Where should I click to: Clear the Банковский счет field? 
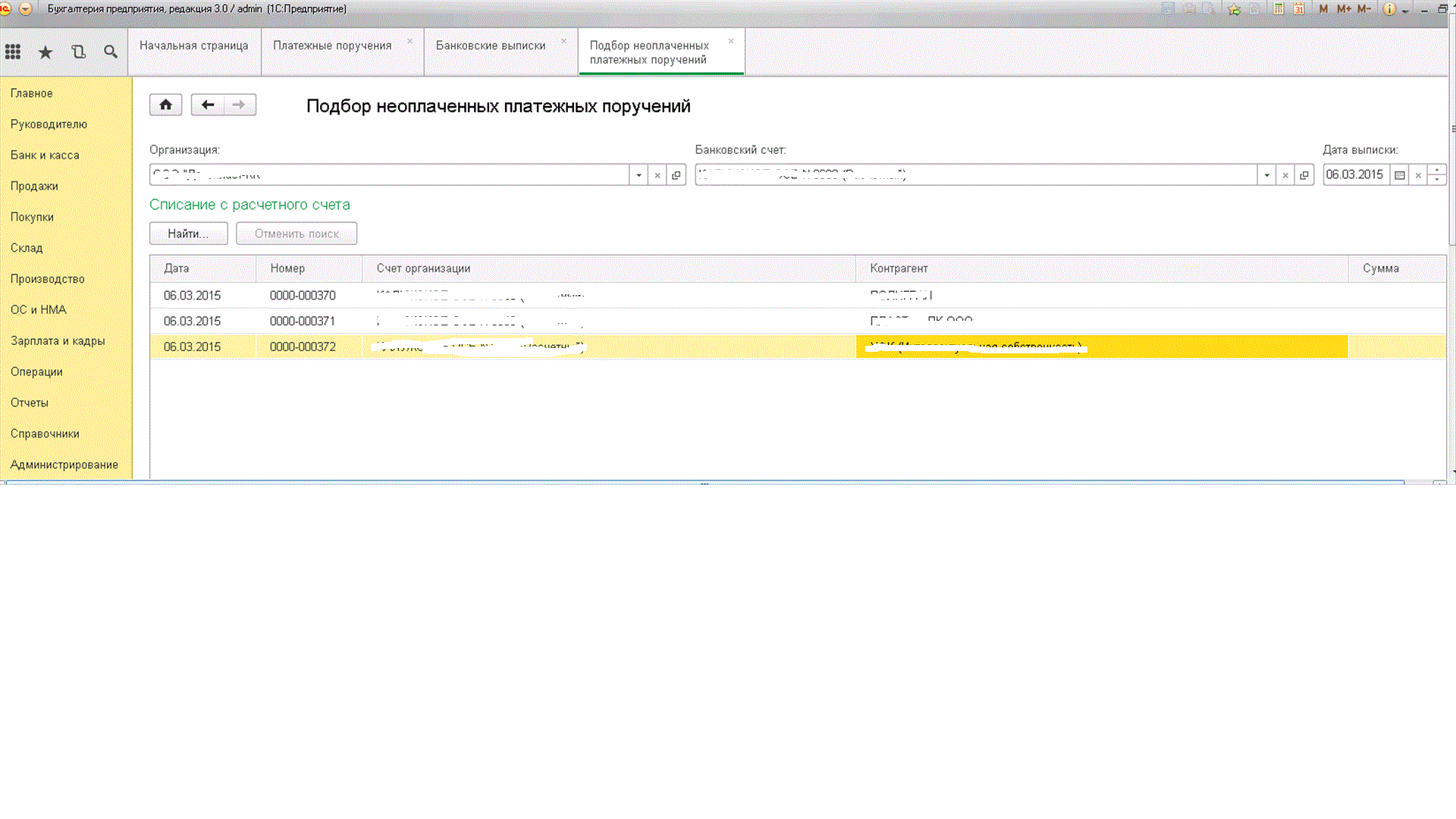pos(1285,175)
